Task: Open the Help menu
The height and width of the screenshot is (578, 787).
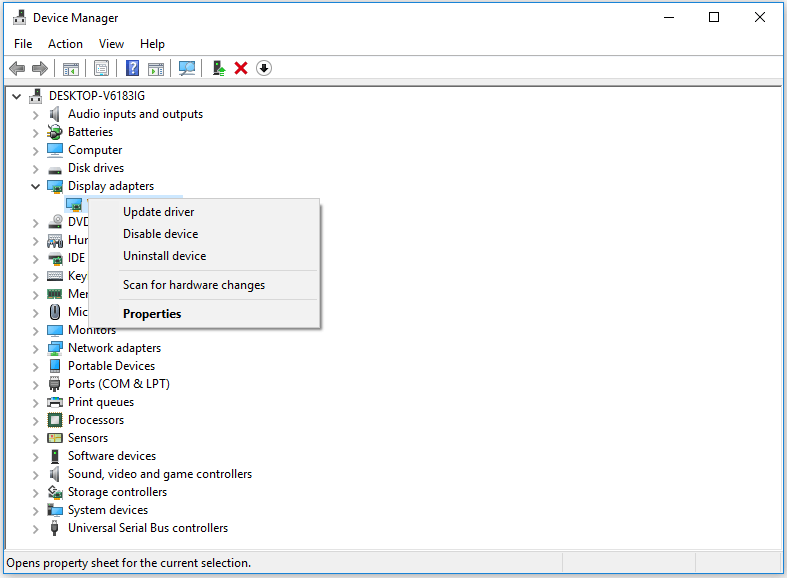Action: tap(152, 44)
